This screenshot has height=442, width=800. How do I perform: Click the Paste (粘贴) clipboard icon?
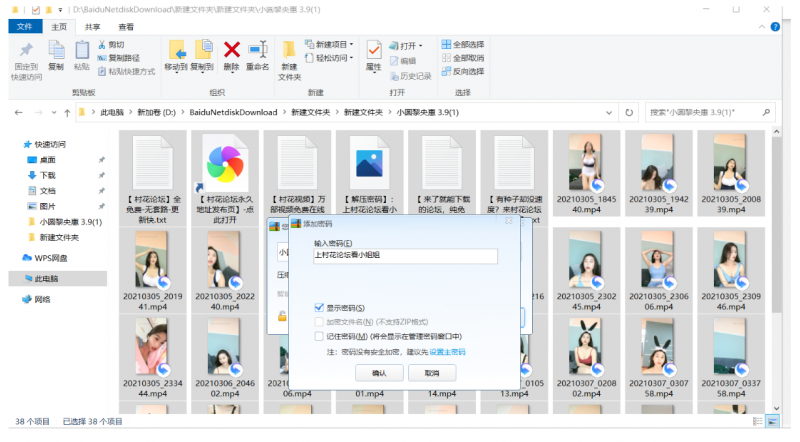[82, 50]
